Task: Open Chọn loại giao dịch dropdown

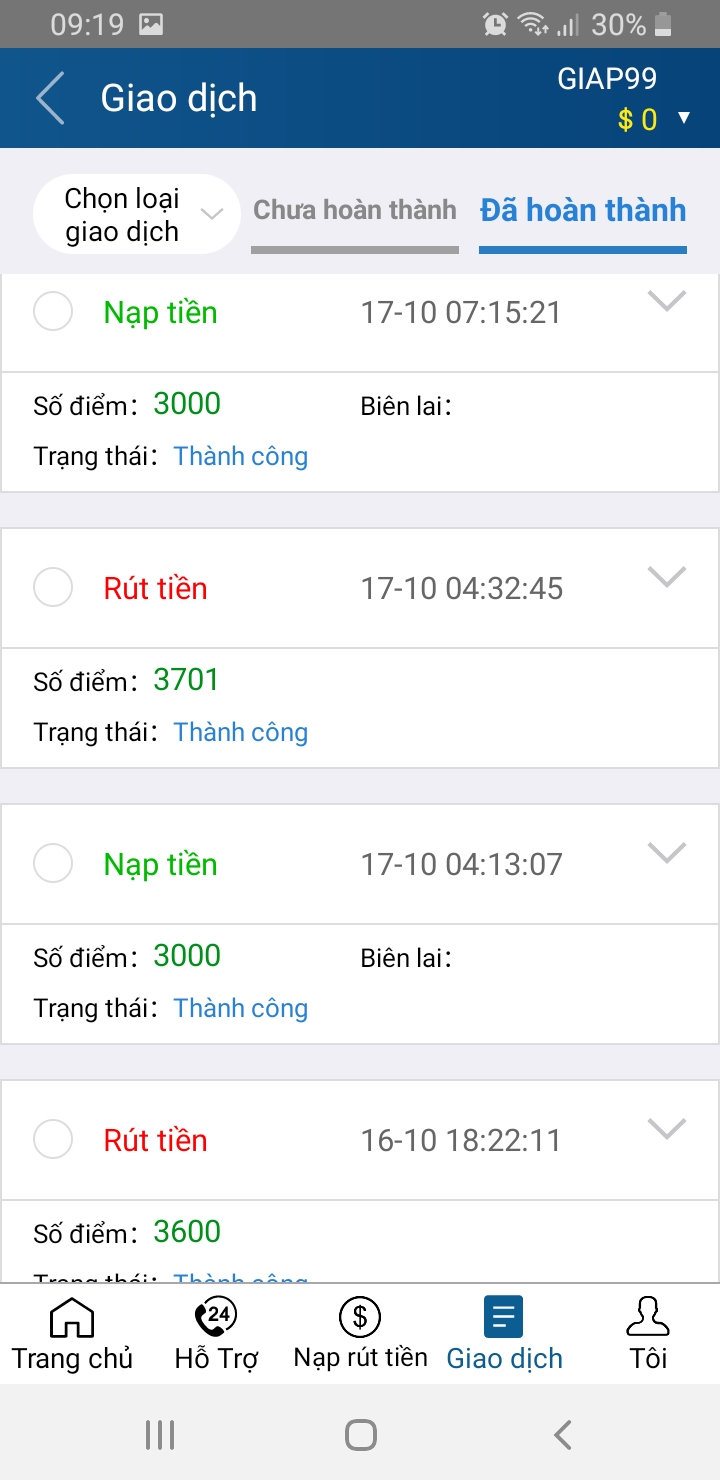Action: (x=137, y=214)
